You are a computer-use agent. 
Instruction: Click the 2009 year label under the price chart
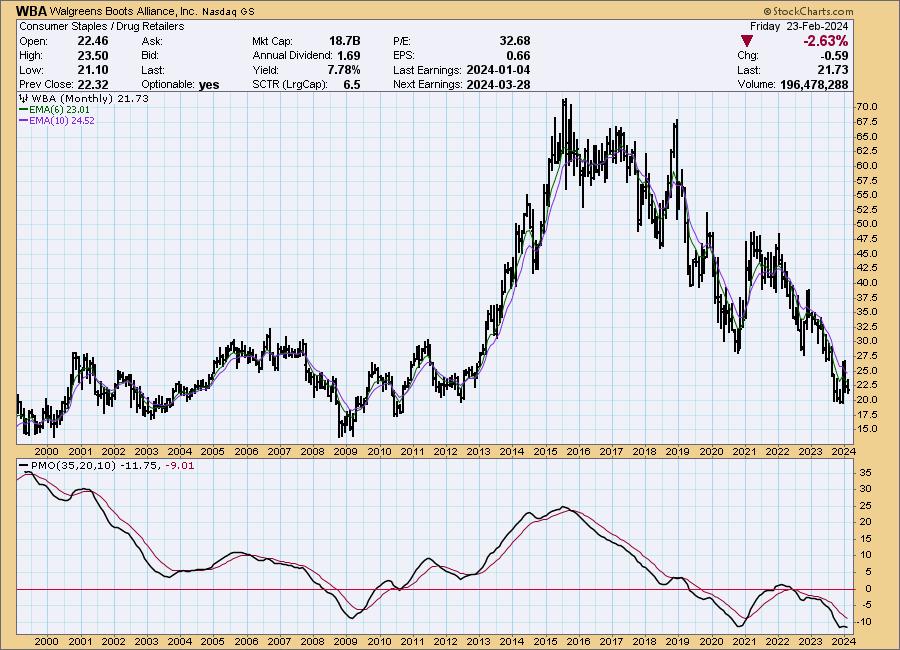pos(346,452)
